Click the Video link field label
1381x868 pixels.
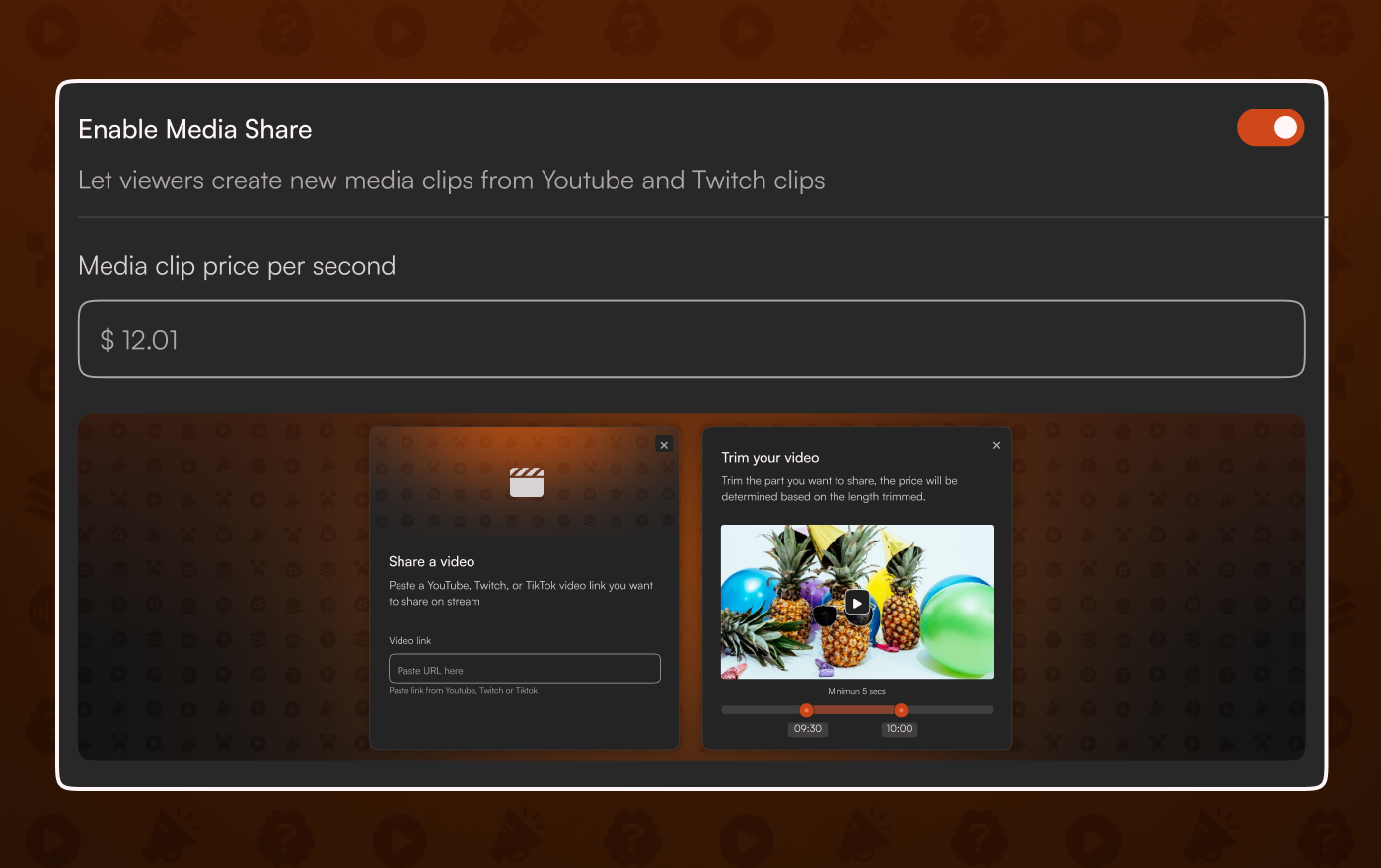pyautogui.click(x=410, y=641)
